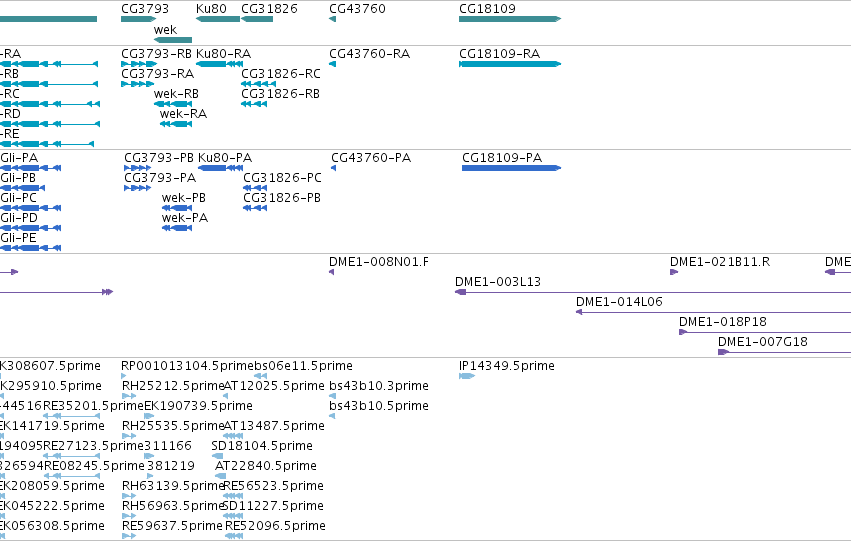Select the RH56963.5prime EST label

(x=173, y=507)
